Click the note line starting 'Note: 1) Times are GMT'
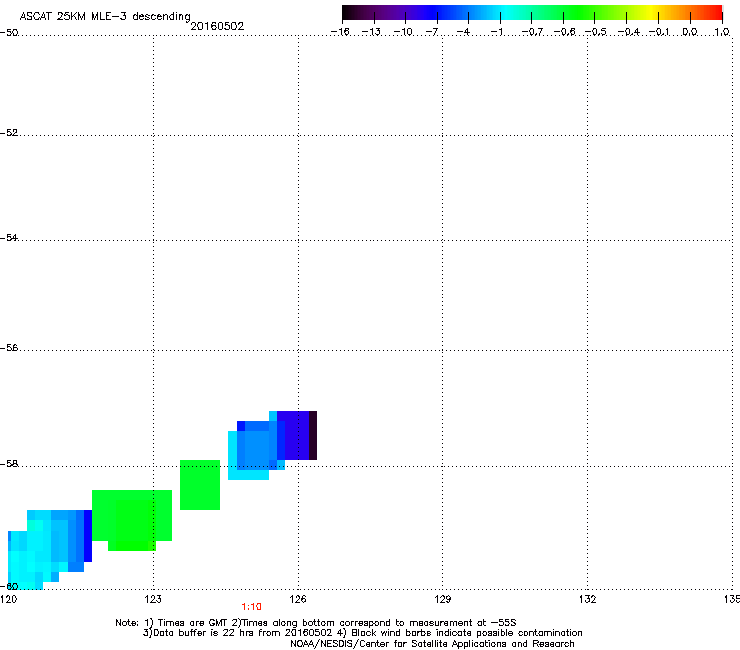This screenshot has height=650, width=740. coord(316,623)
